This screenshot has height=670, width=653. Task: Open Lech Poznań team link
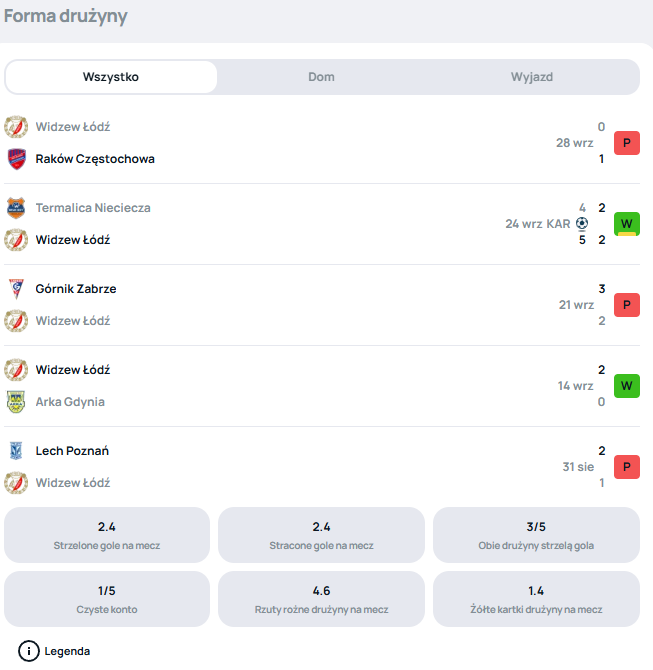[73, 451]
